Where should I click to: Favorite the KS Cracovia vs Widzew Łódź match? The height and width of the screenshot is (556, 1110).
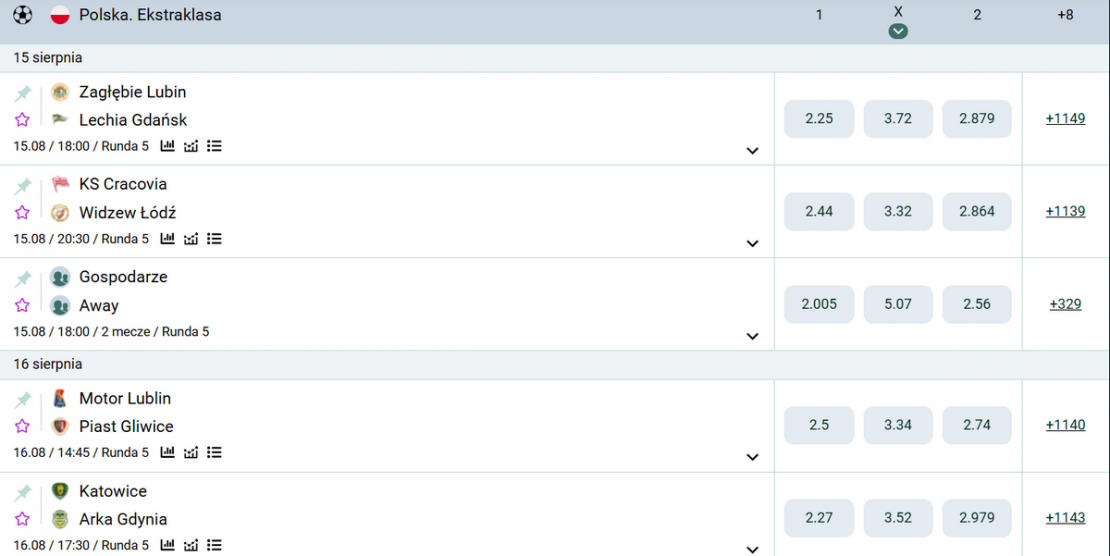[23, 212]
